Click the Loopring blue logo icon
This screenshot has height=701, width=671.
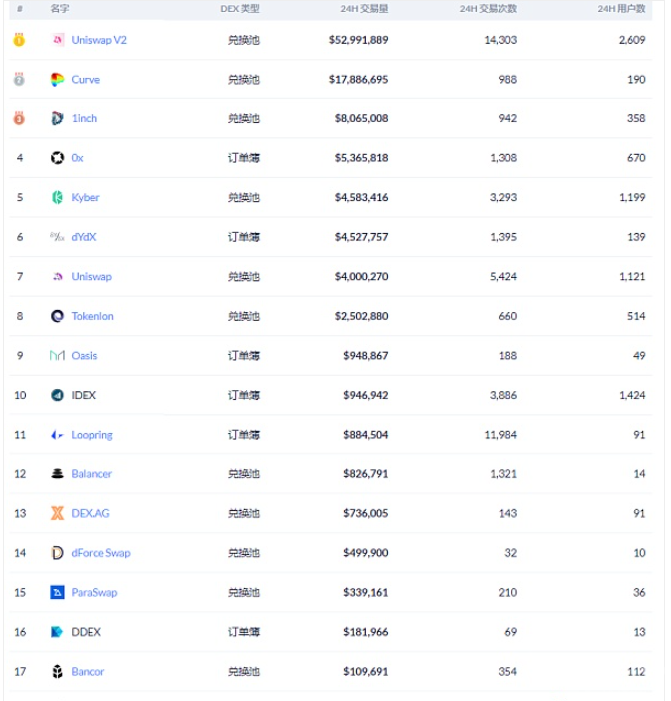pyautogui.click(x=57, y=435)
